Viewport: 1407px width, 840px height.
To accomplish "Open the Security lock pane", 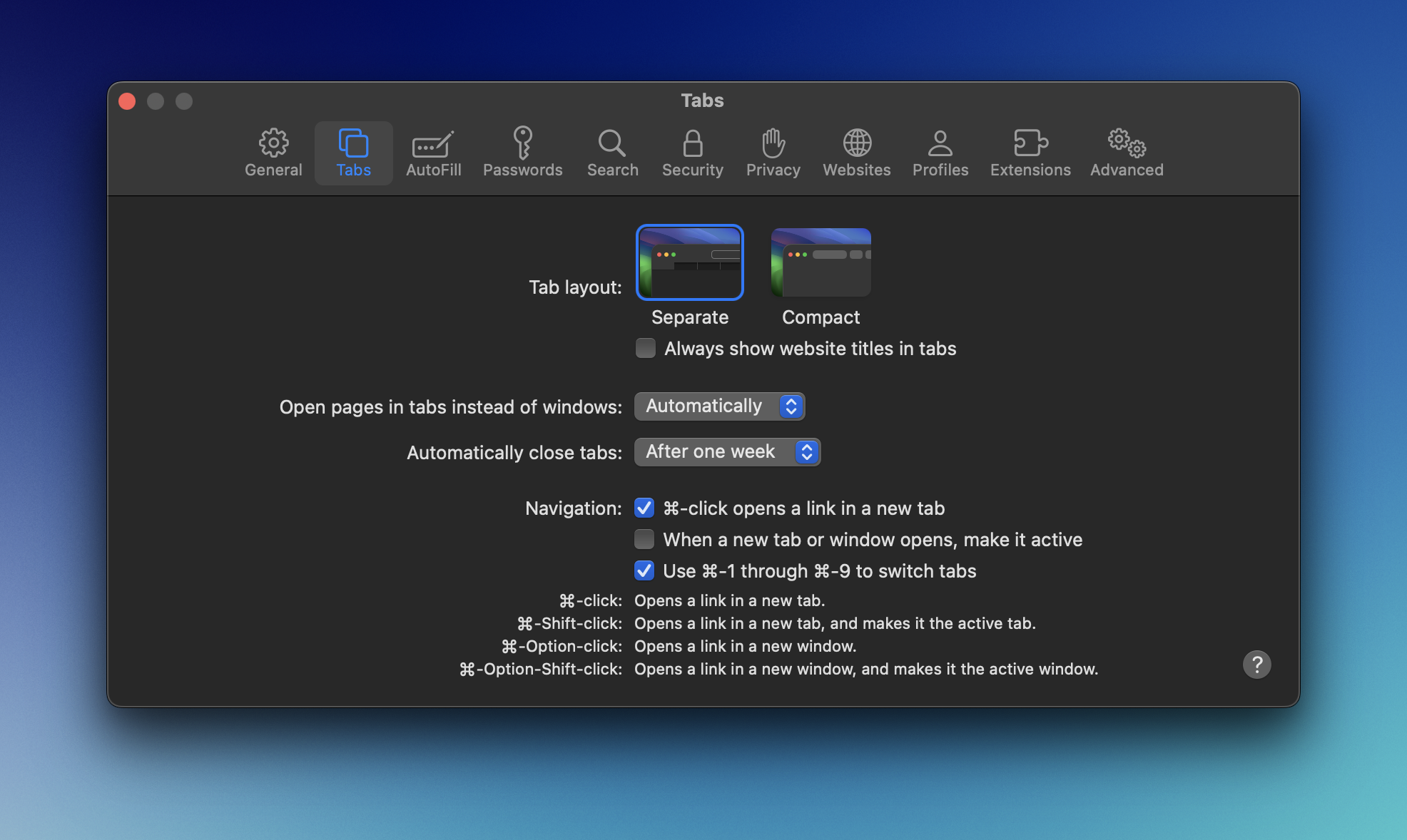I will 692,153.
